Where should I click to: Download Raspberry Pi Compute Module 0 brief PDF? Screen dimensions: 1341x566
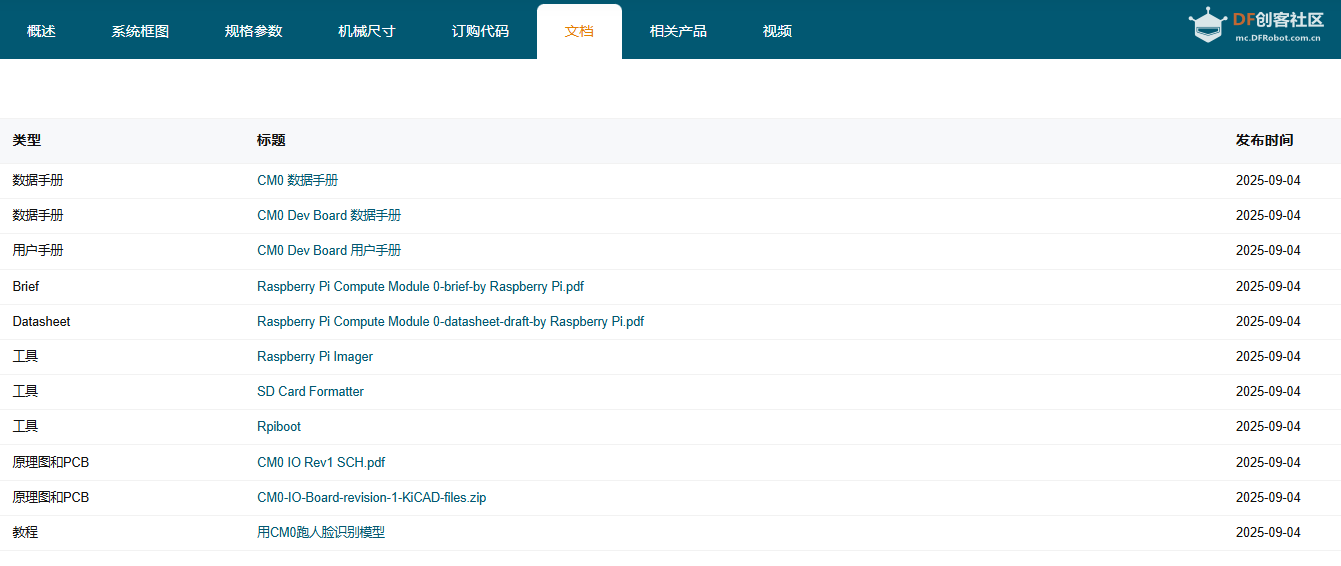tap(420, 286)
